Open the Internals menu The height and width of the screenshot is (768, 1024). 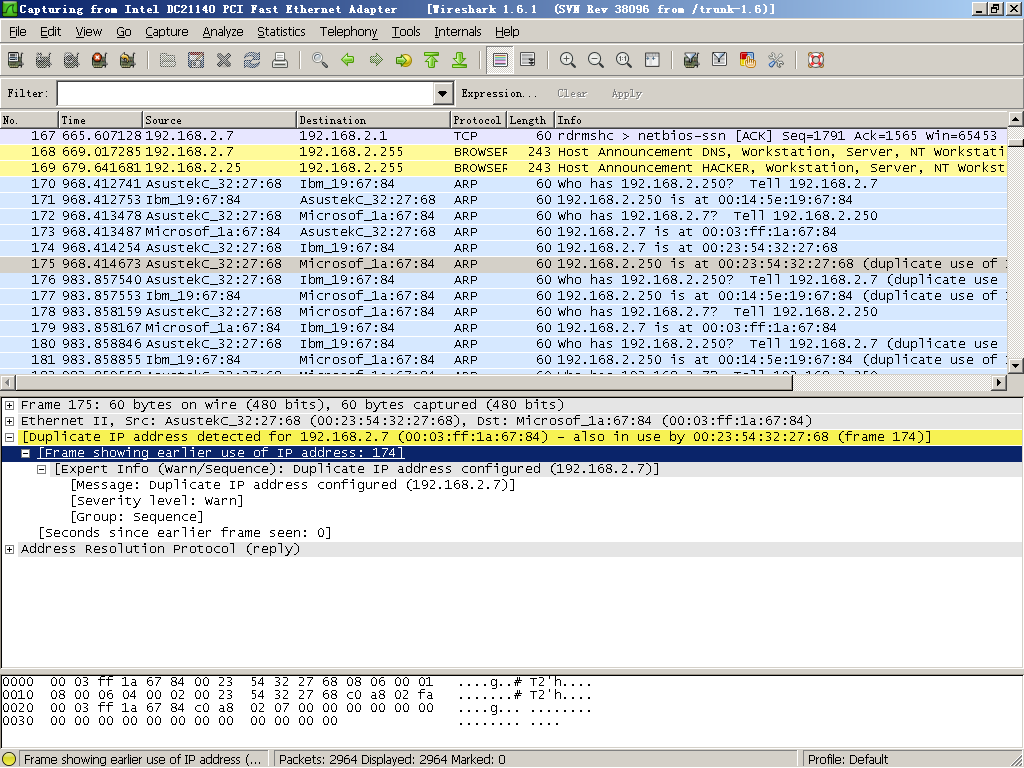click(457, 31)
